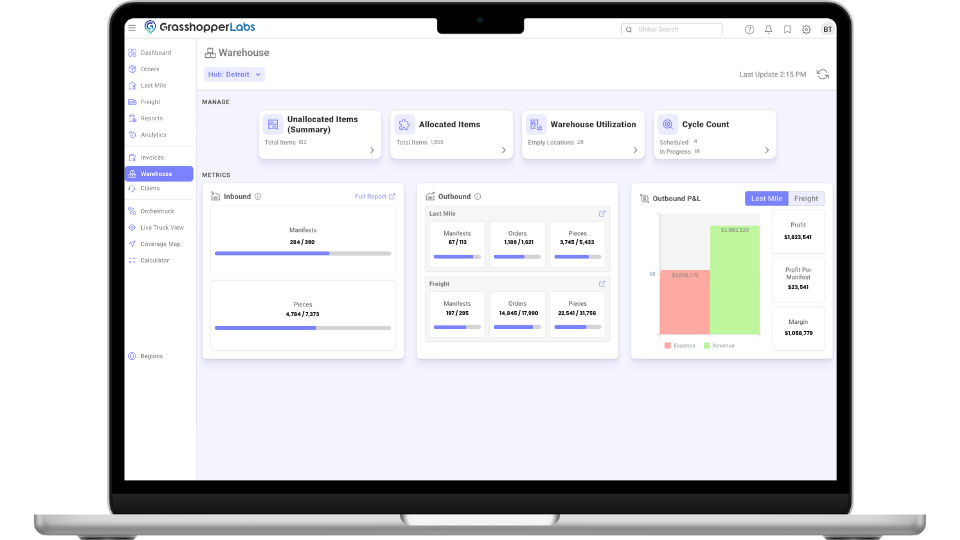The height and width of the screenshot is (540, 960).
Task: Open the notifications bell icon
Action: coord(768,29)
